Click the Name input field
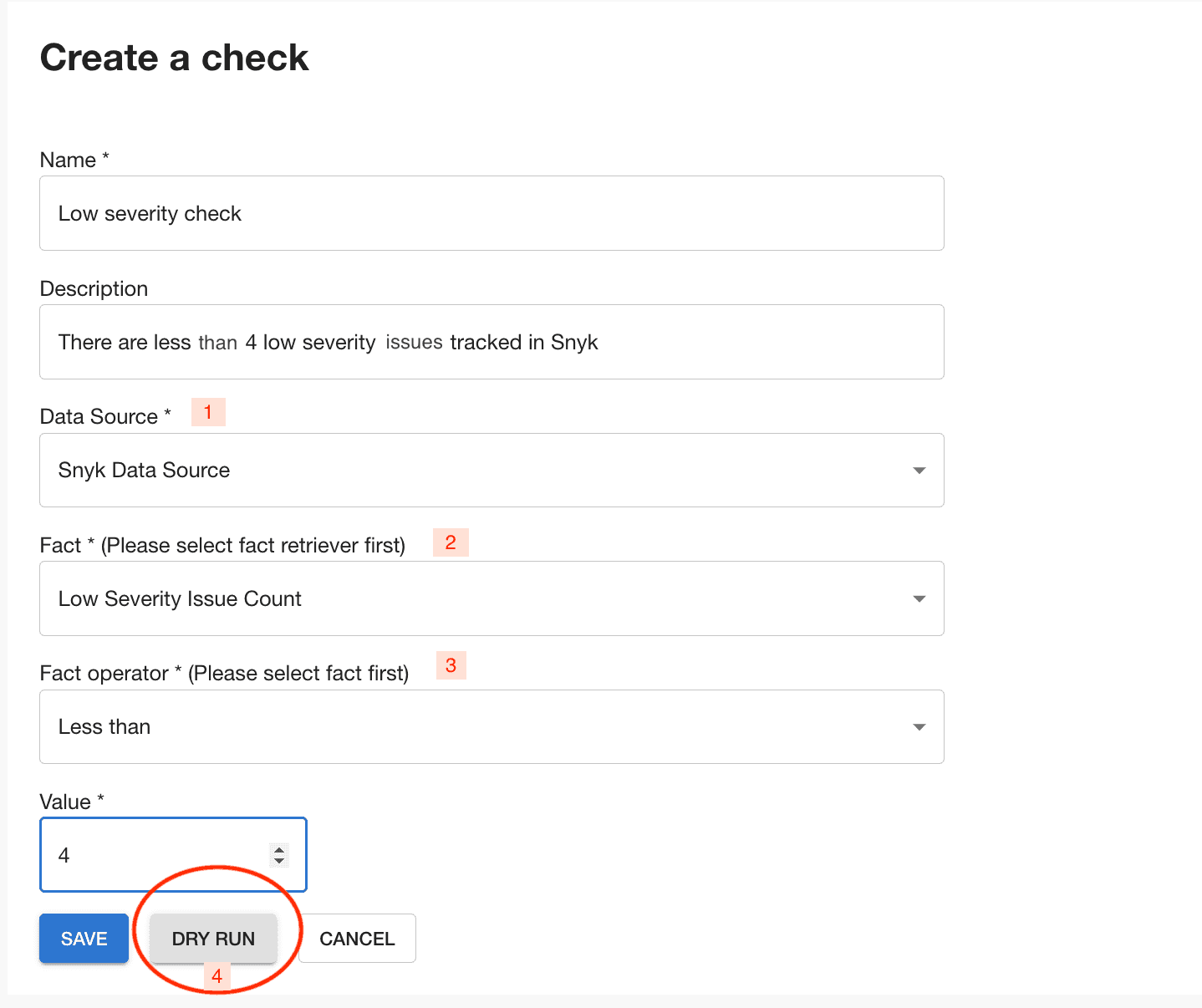The width and height of the screenshot is (1202, 1008). point(491,213)
